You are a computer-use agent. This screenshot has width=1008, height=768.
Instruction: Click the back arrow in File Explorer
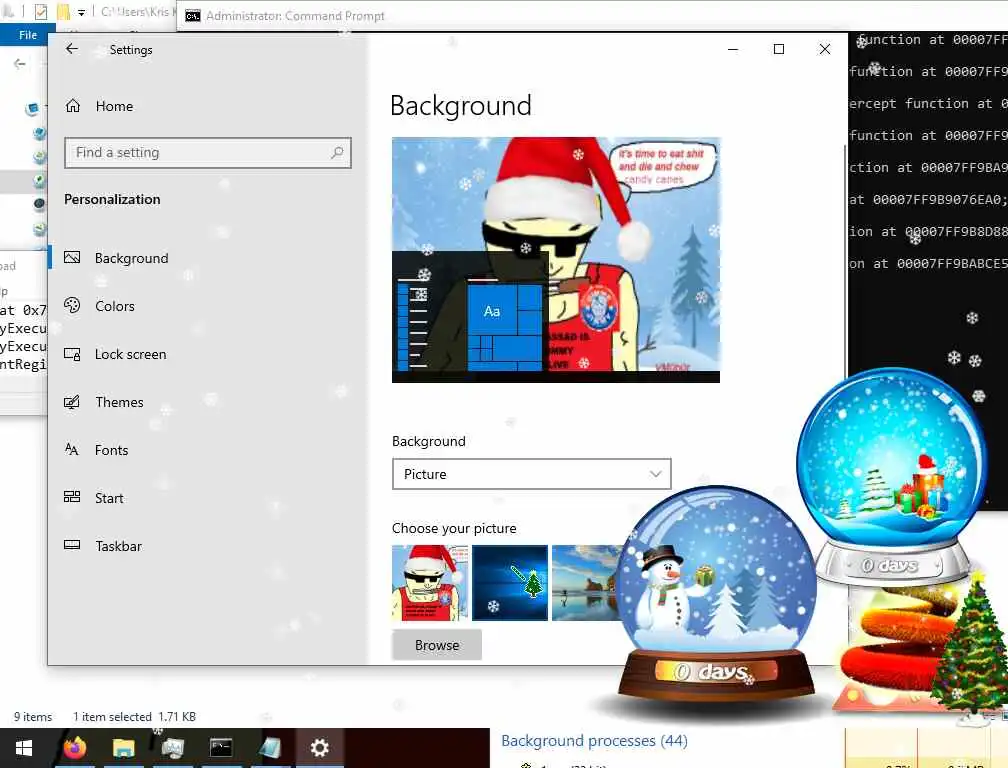coord(20,64)
